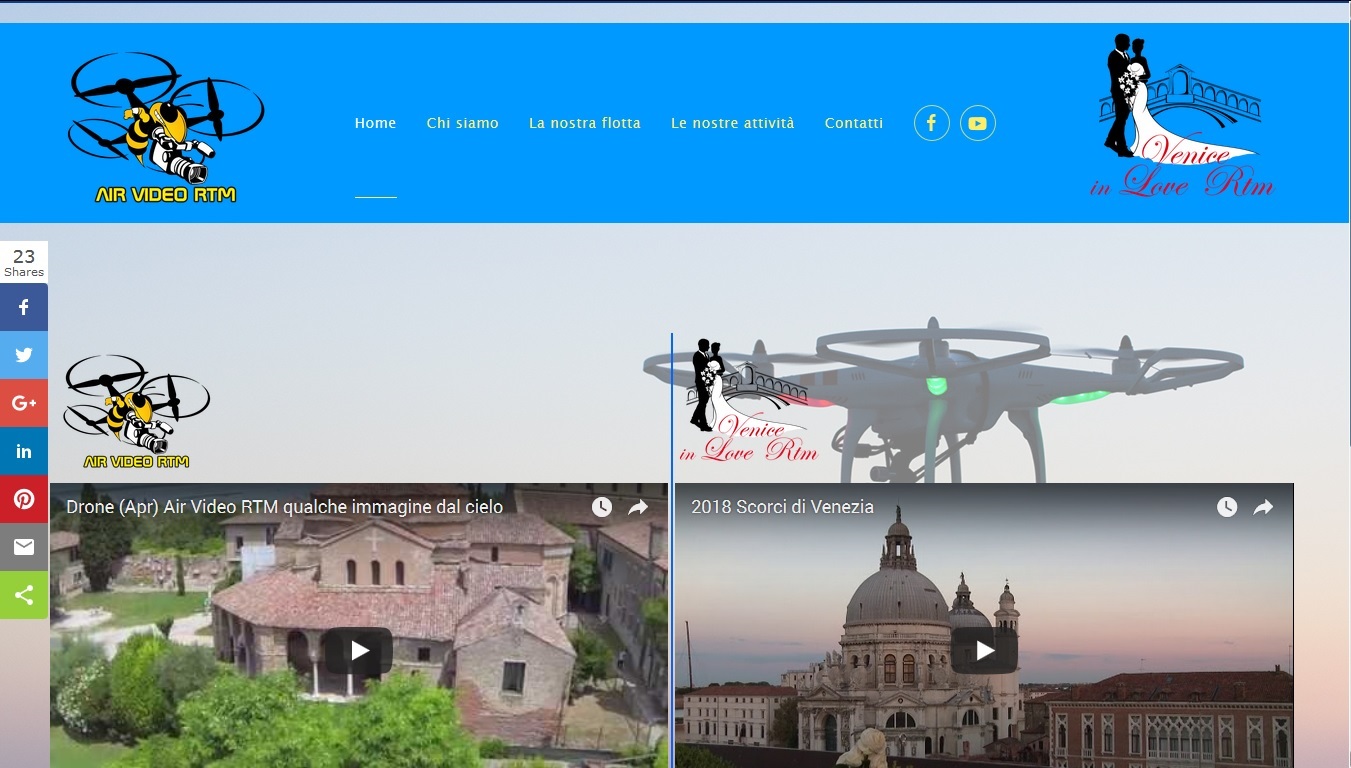This screenshot has height=768, width=1351.
Task: Click Share arrow on Scorci di Venezia video
Action: point(1263,507)
